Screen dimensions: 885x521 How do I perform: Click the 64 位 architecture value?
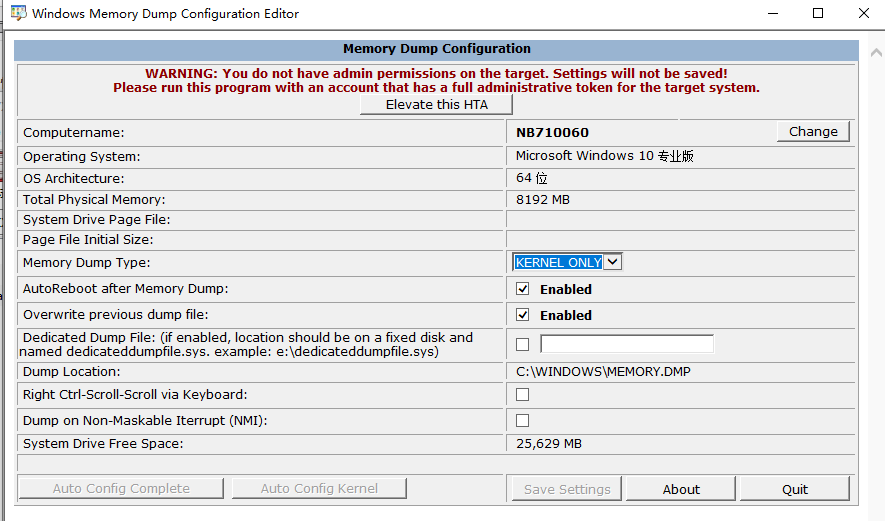(x=532, y=178)
